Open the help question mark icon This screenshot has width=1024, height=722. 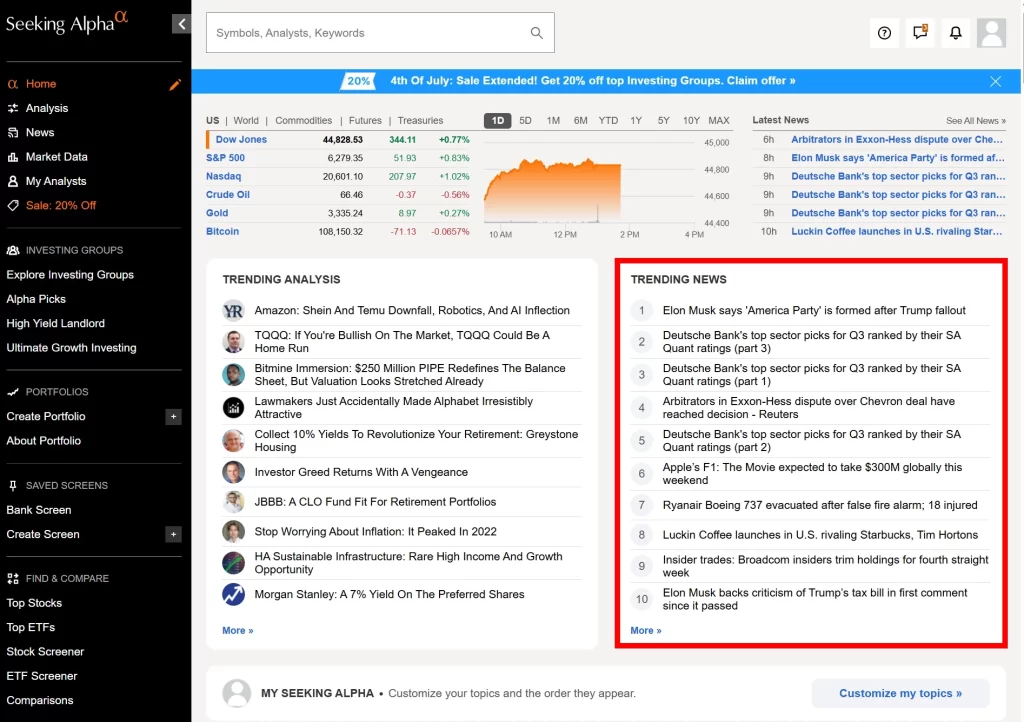click(x=884, y=33)
